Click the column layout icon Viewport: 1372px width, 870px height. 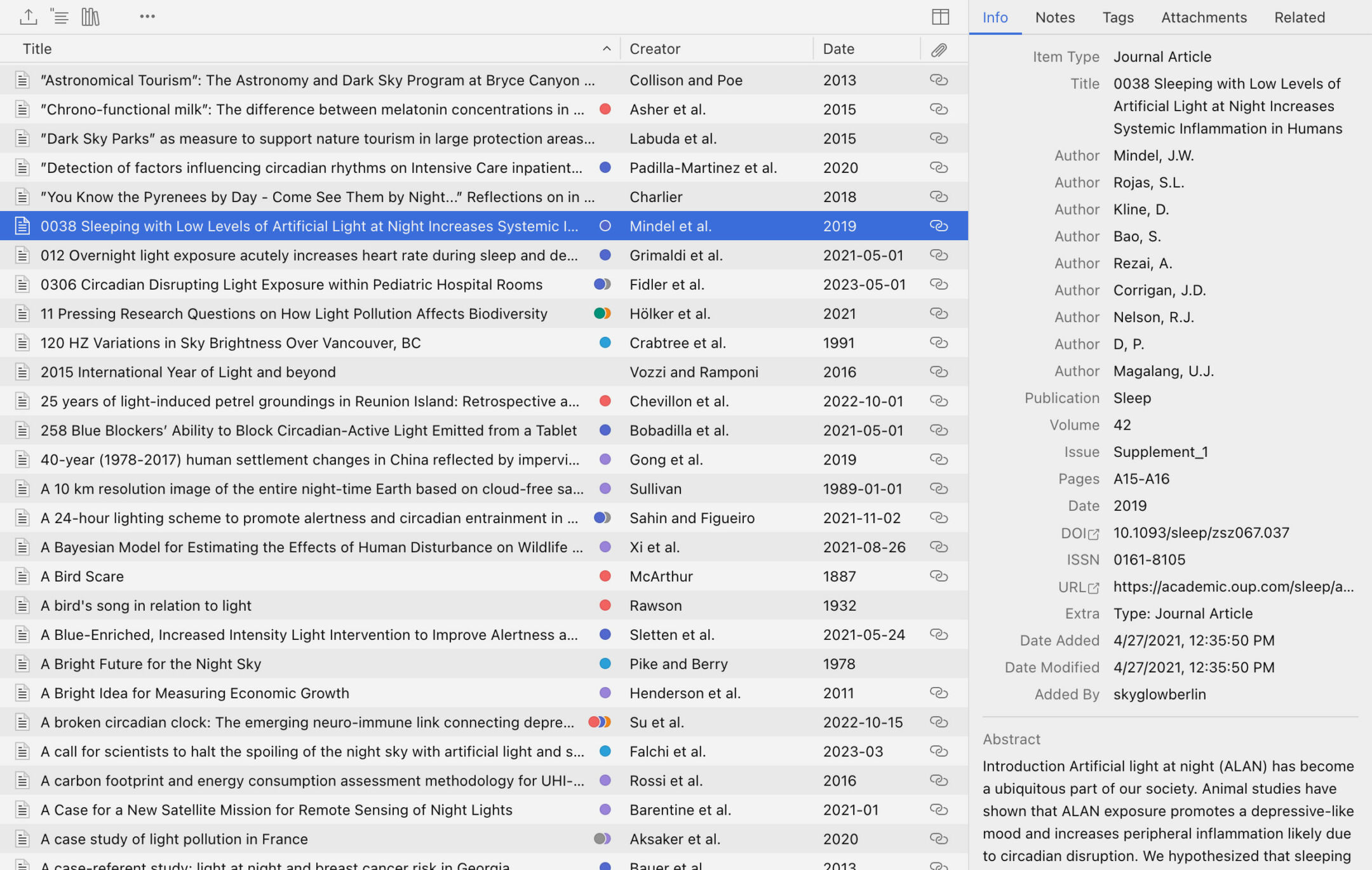pos(940,17)
